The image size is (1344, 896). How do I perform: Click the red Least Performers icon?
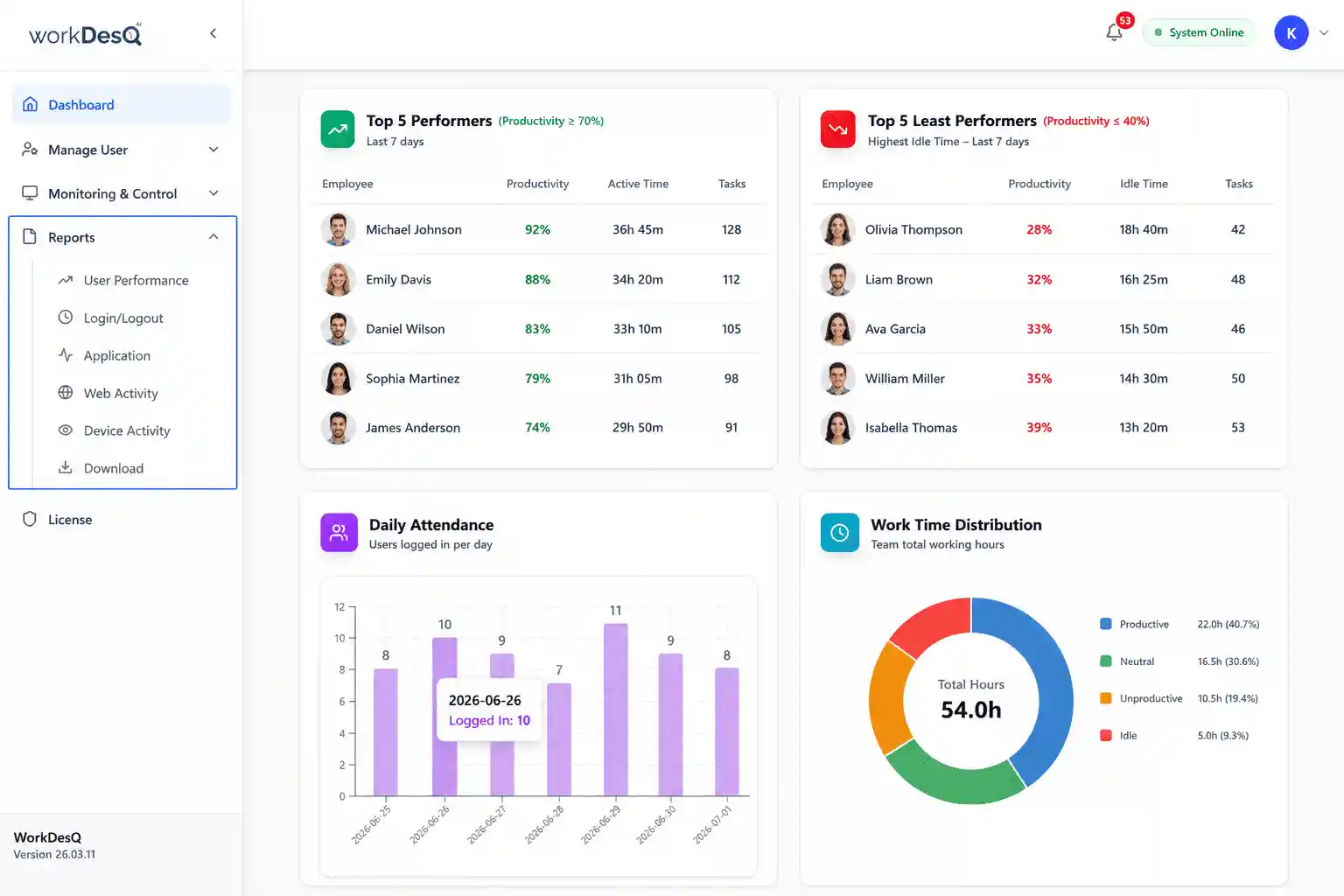(838, 129)
